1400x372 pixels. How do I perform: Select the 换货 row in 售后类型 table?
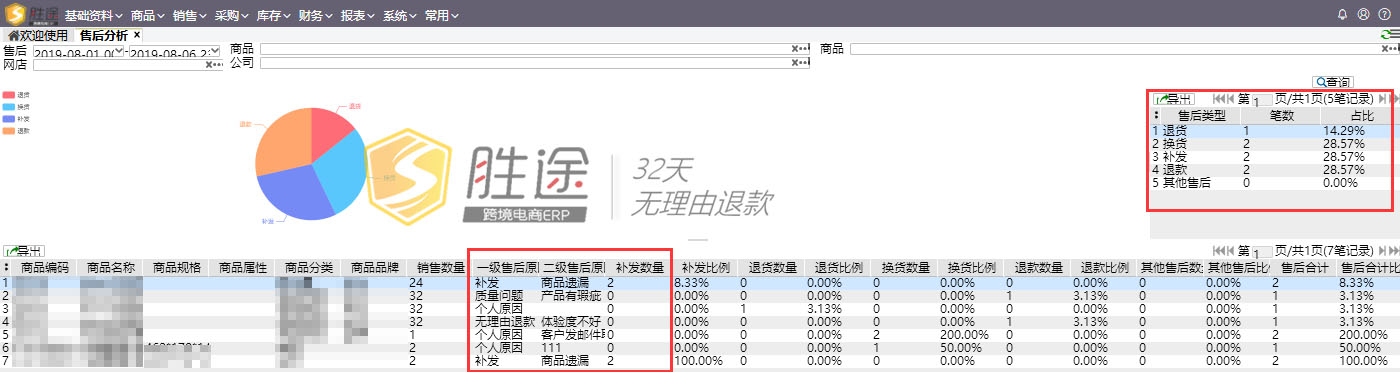[x=1275, y=144]
